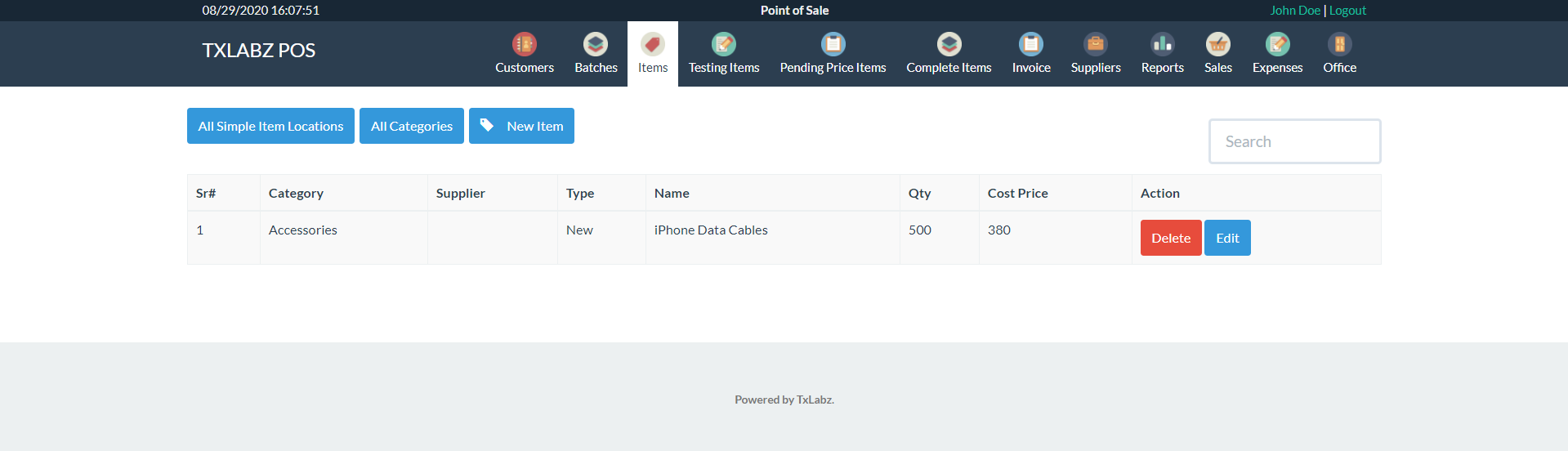Go to Pending Price Items label

[833, 68]
